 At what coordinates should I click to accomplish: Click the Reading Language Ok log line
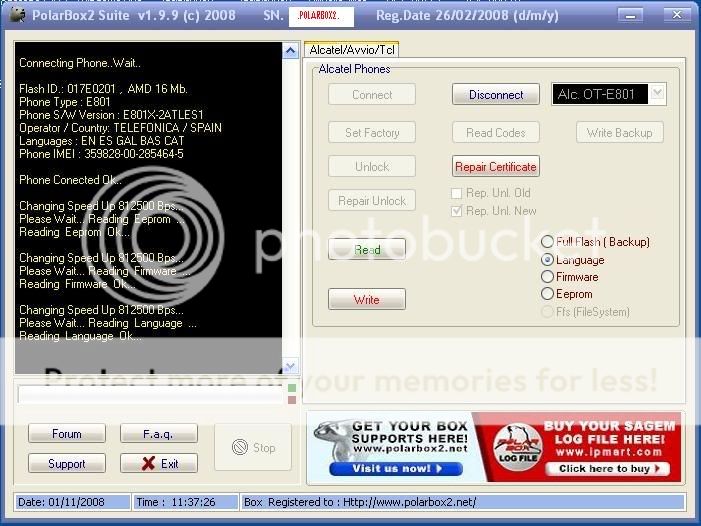point(80,336)
